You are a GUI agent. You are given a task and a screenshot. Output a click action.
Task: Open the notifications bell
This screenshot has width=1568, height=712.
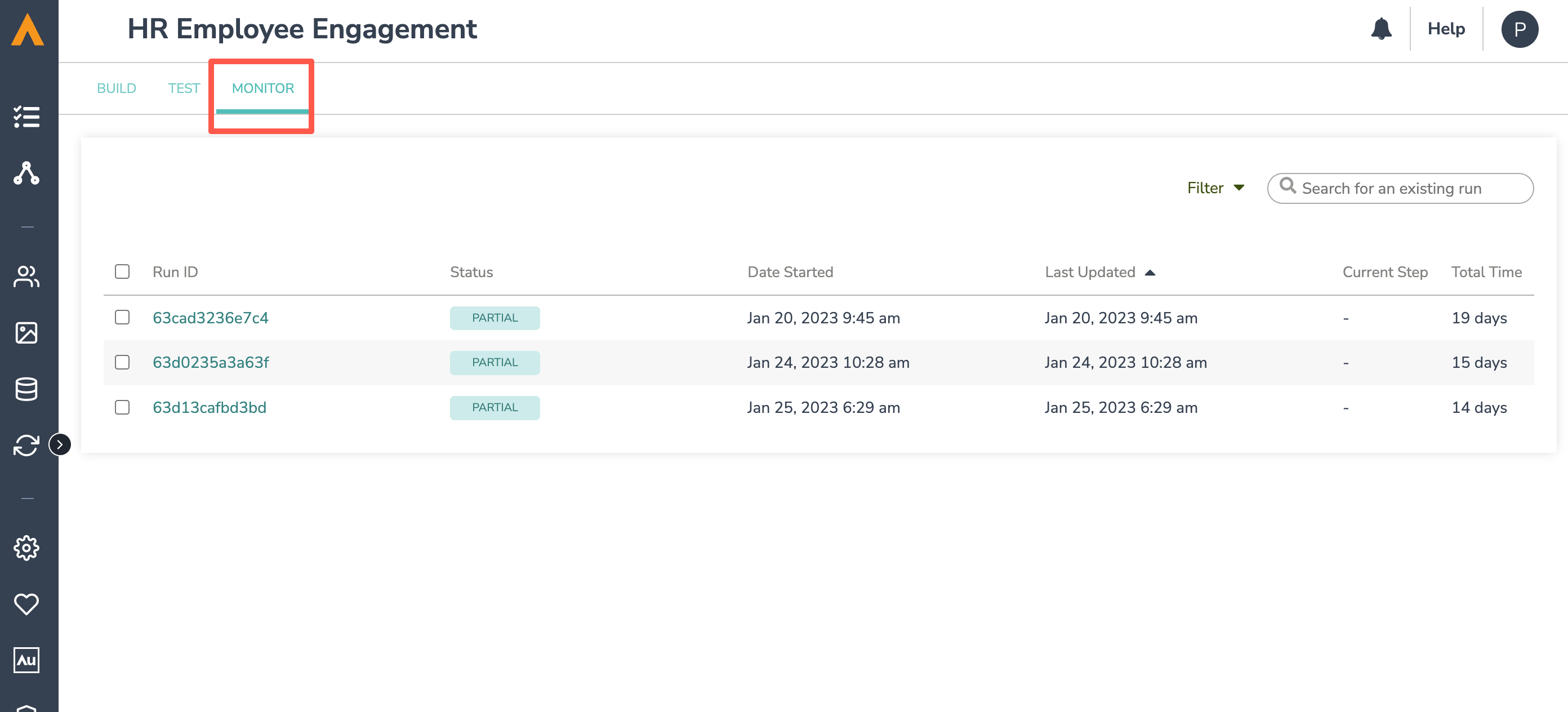[1380, 29]
